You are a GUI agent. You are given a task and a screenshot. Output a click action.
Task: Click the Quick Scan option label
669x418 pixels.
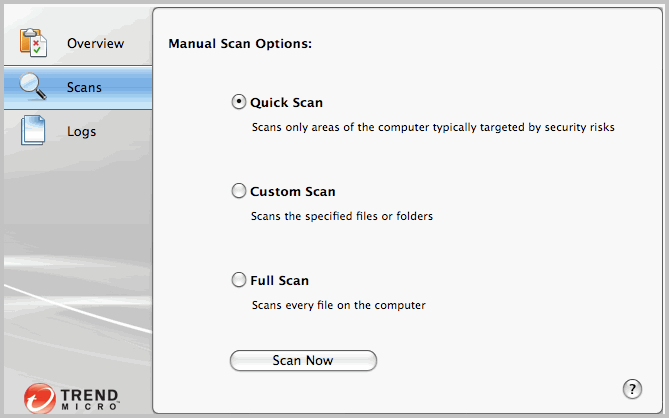[286, 102]
